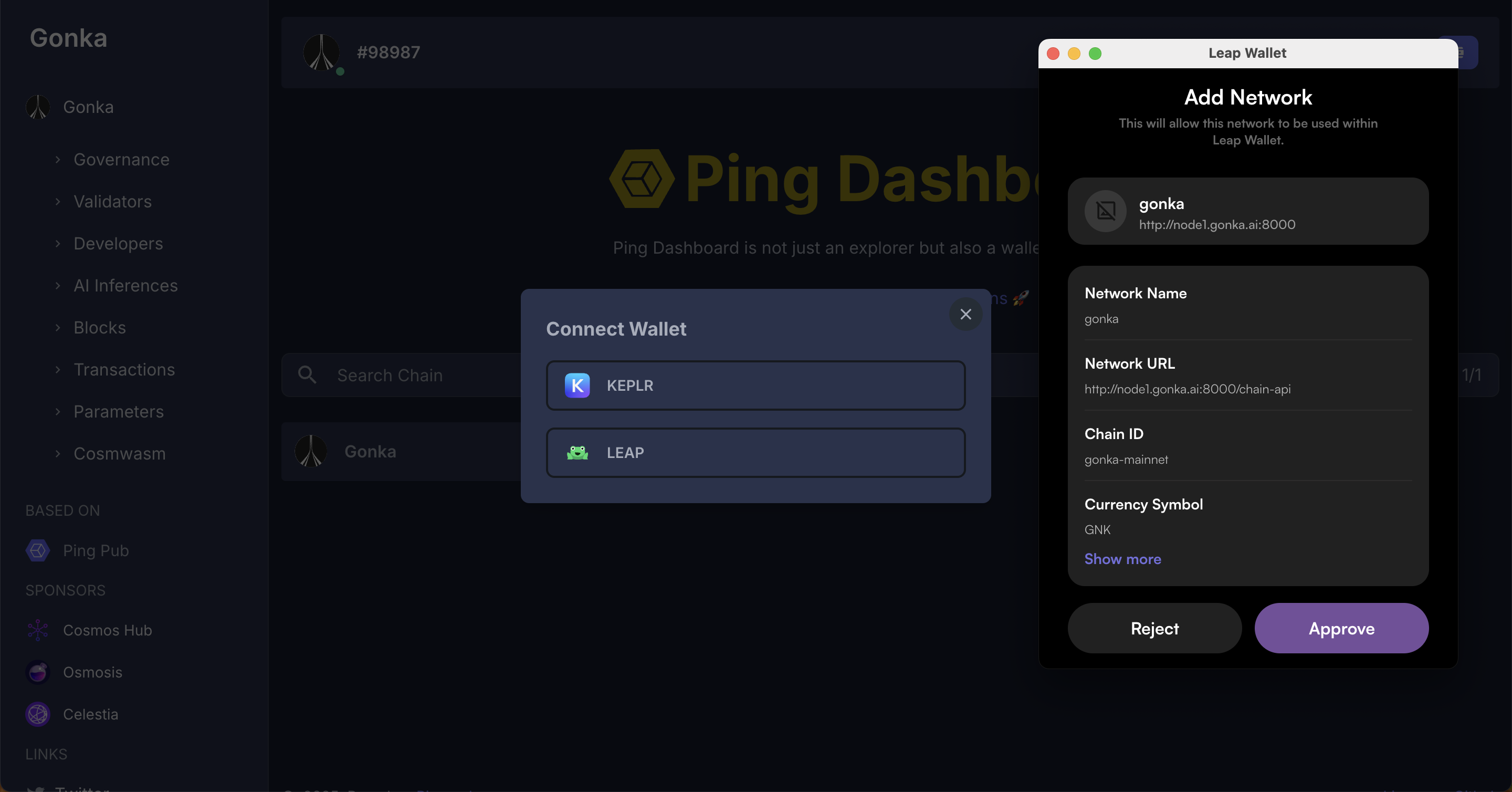Close the Connect Wallet dialog
Screen dimensions: 1512x792
965,314
